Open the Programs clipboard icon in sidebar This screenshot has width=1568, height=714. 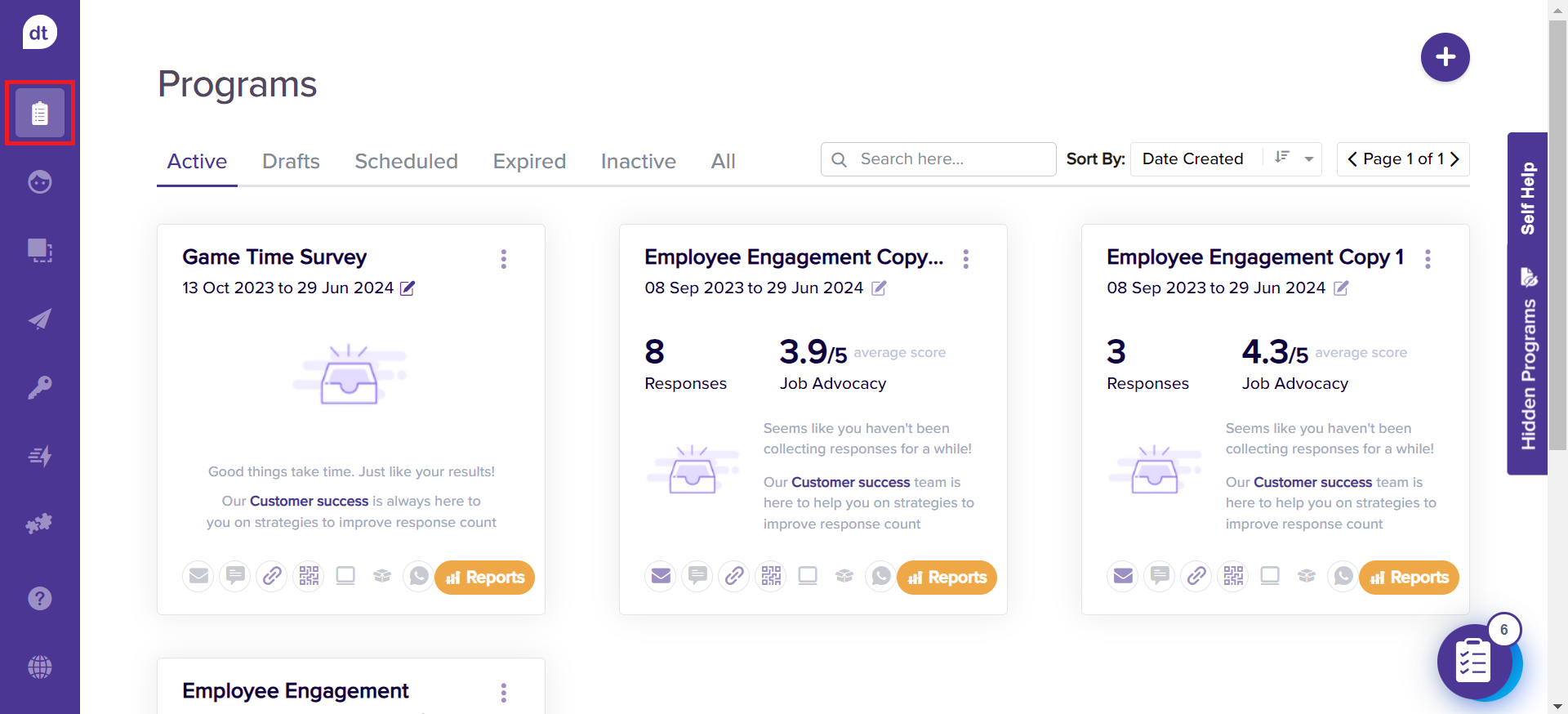(39, 113)
